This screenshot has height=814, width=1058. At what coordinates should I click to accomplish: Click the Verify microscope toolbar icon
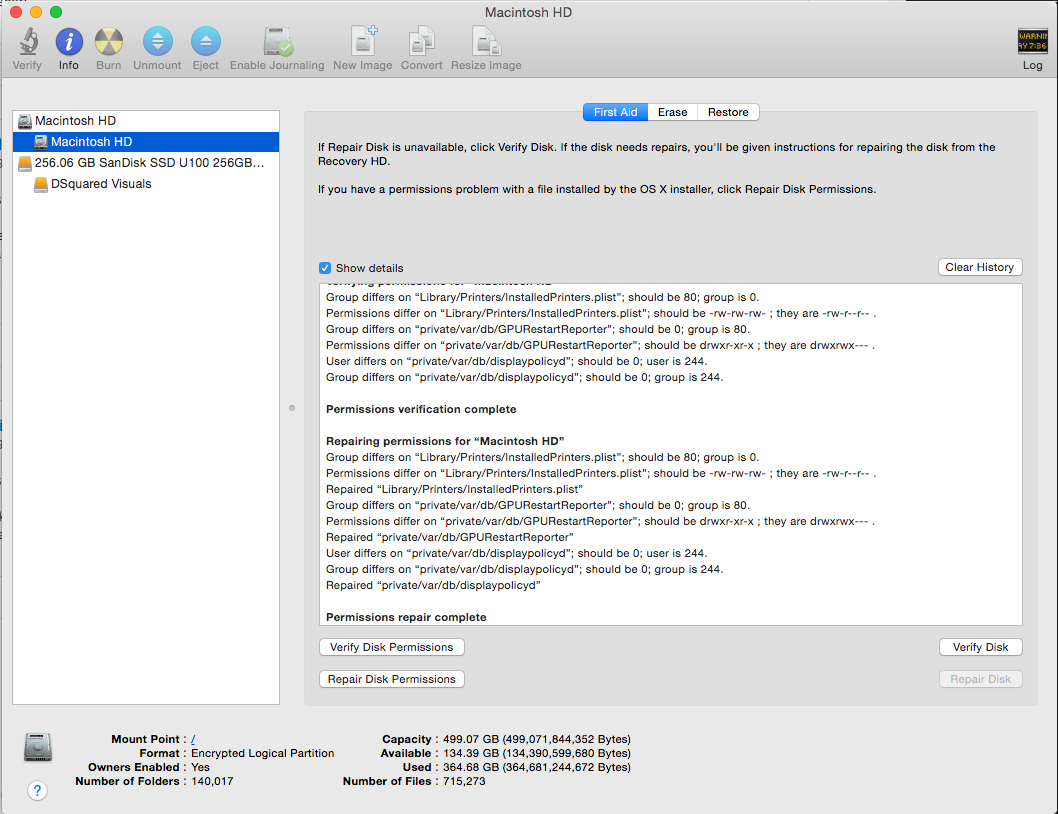point(28,42)
